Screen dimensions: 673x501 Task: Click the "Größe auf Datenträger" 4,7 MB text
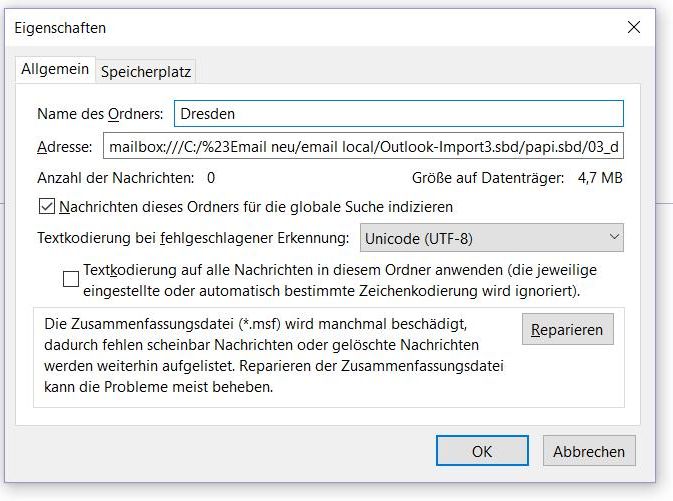pyautogui.click(x=518, y=178)
